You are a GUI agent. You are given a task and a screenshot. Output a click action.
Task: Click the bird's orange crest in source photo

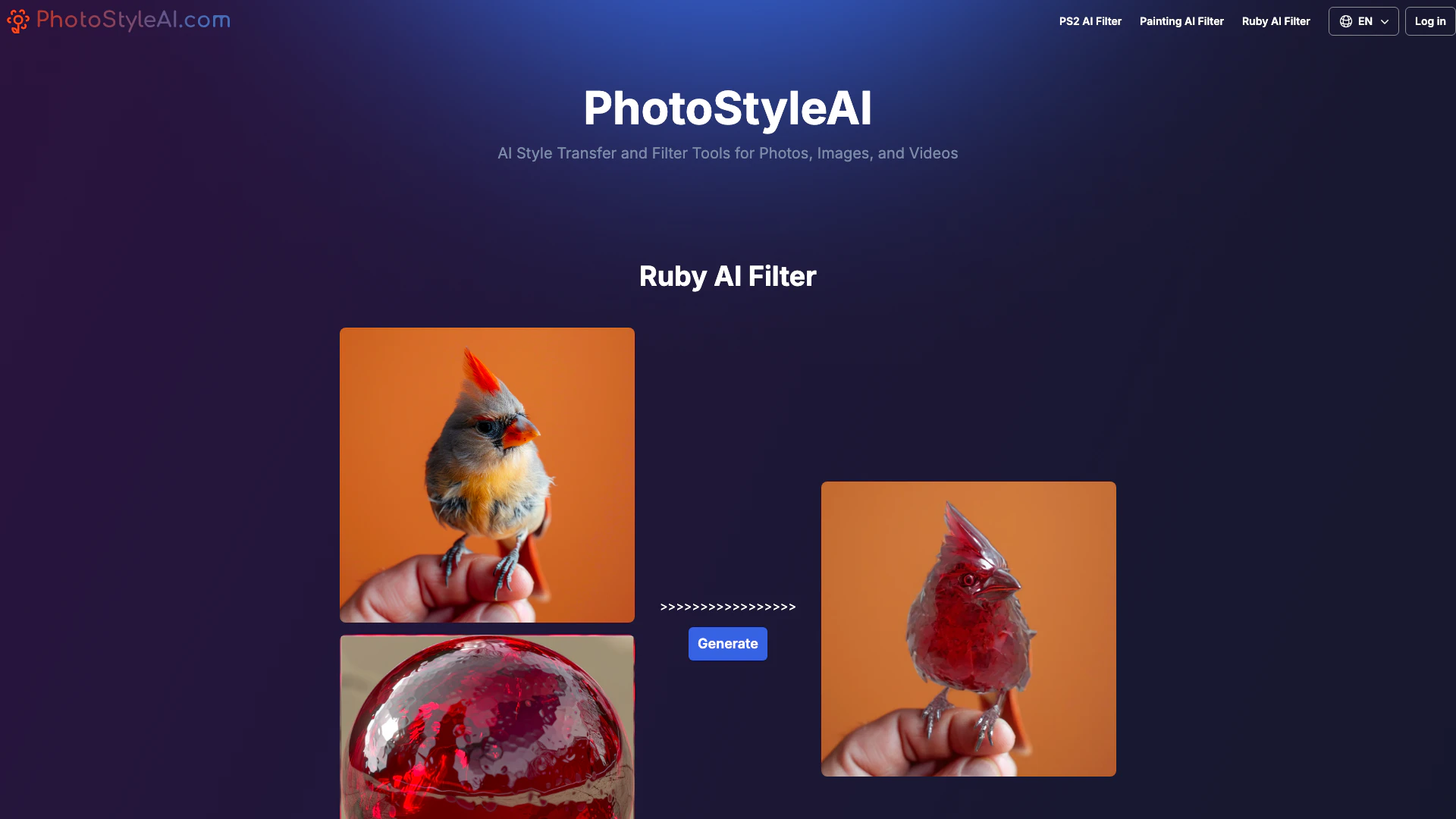coord(480,372)
